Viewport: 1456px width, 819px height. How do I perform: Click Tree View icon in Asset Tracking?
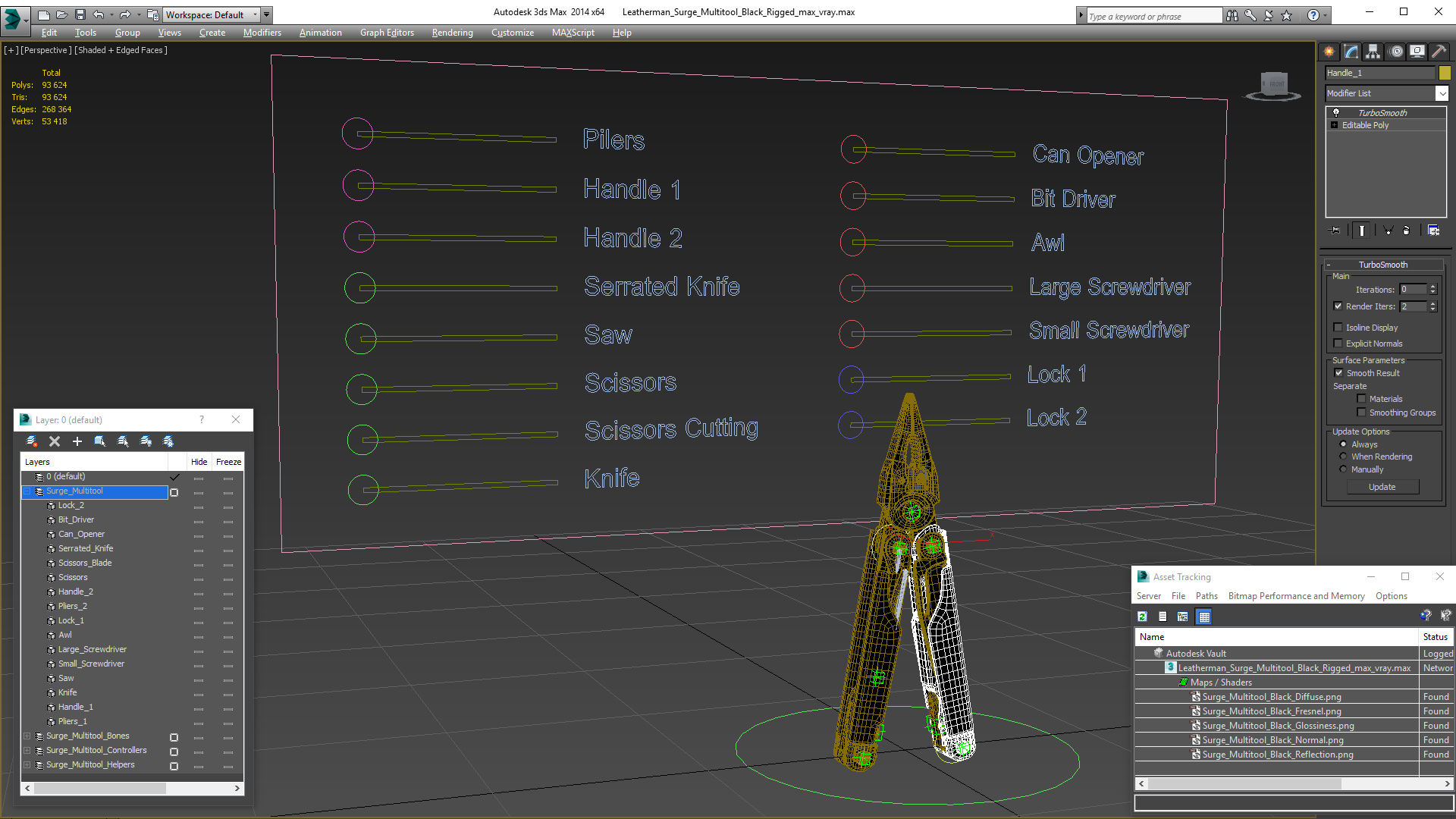coord(1183,617)
